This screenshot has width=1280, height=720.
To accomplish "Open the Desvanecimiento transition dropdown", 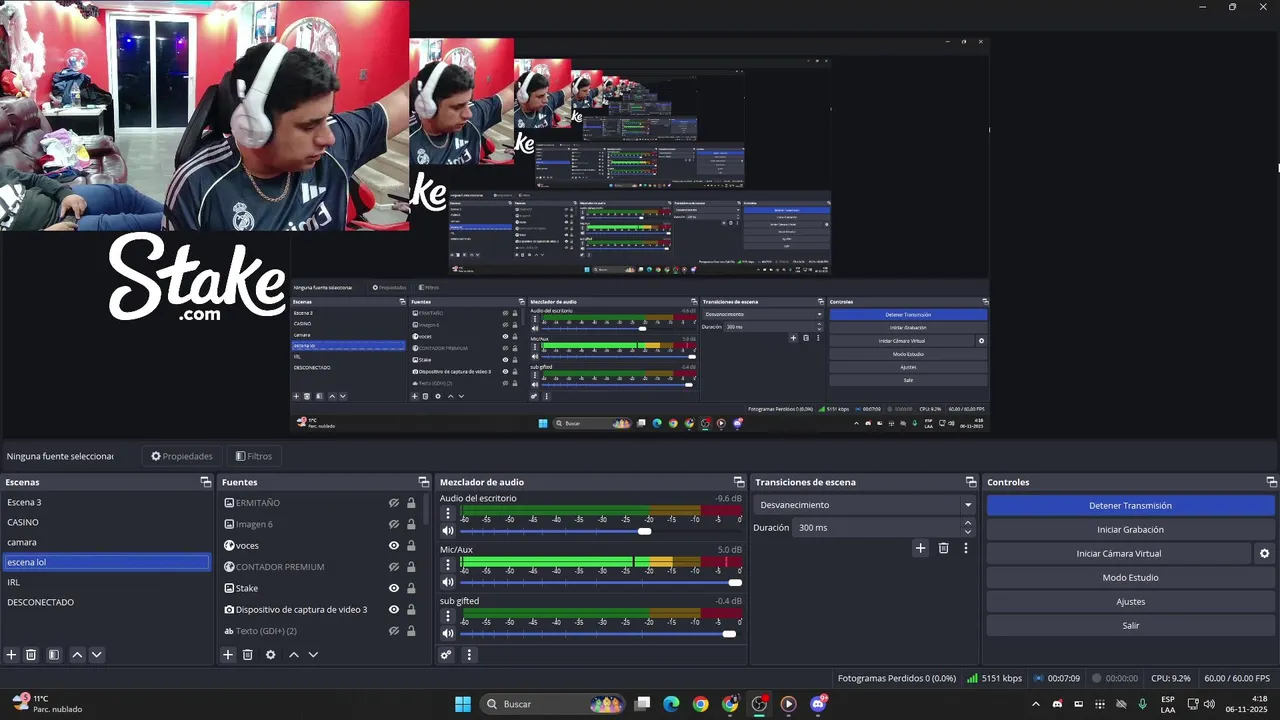I will tap(866, 505).
